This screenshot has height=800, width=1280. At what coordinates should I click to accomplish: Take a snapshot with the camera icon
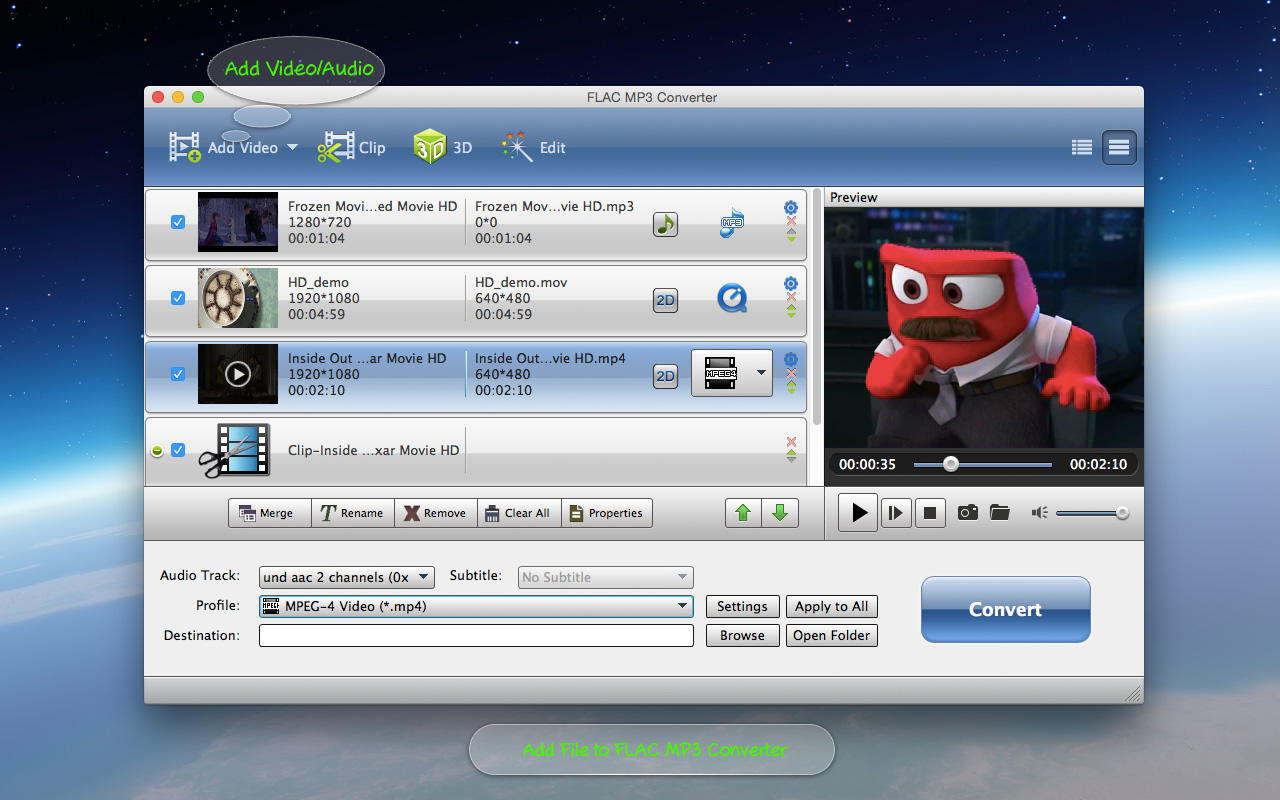click(967, 513)
